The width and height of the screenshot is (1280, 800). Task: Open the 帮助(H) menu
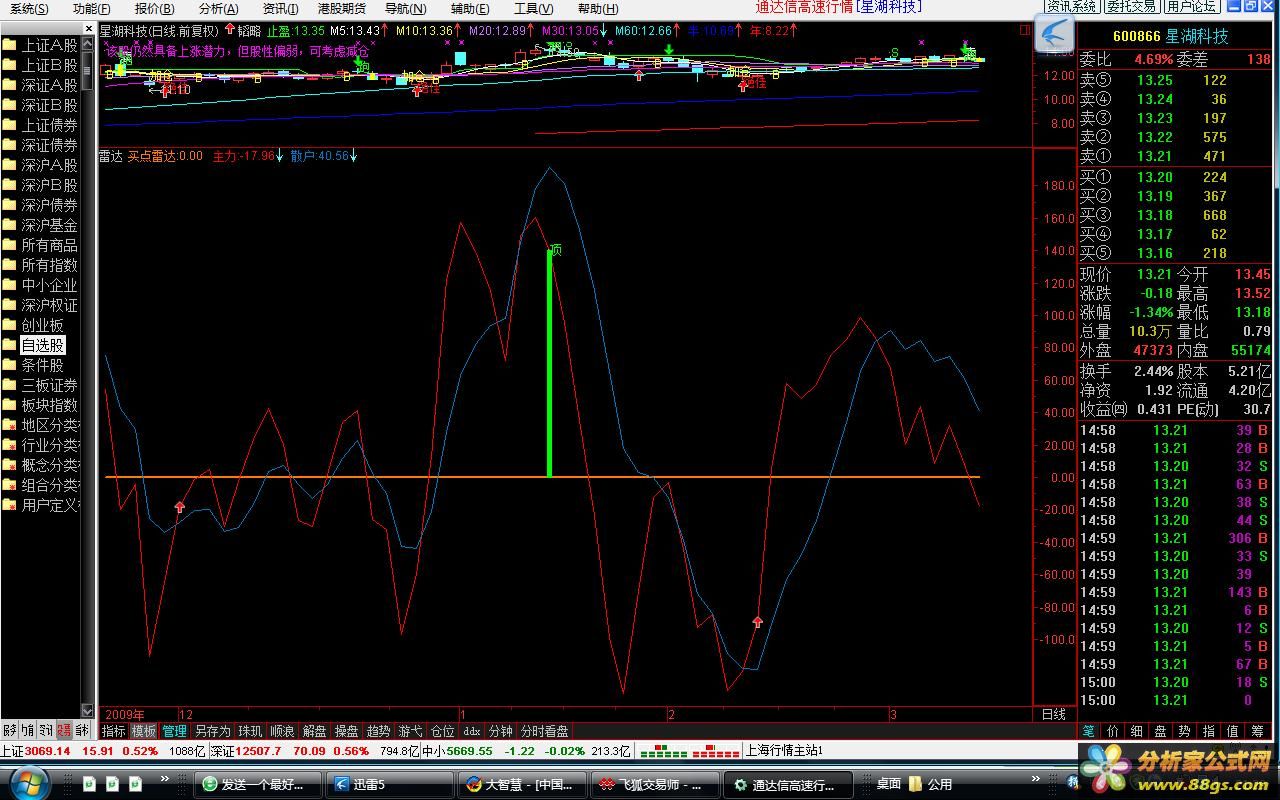pos(597,8)
